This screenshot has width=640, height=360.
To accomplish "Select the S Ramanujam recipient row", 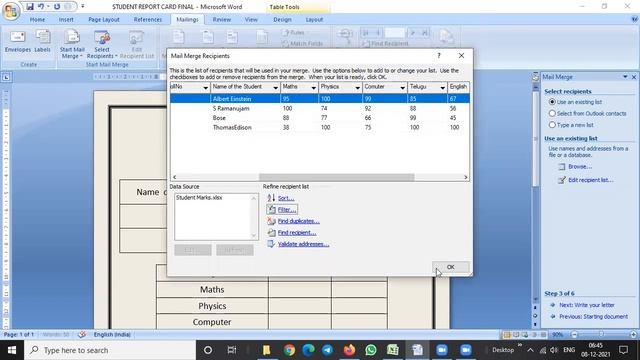I will 320,108.
